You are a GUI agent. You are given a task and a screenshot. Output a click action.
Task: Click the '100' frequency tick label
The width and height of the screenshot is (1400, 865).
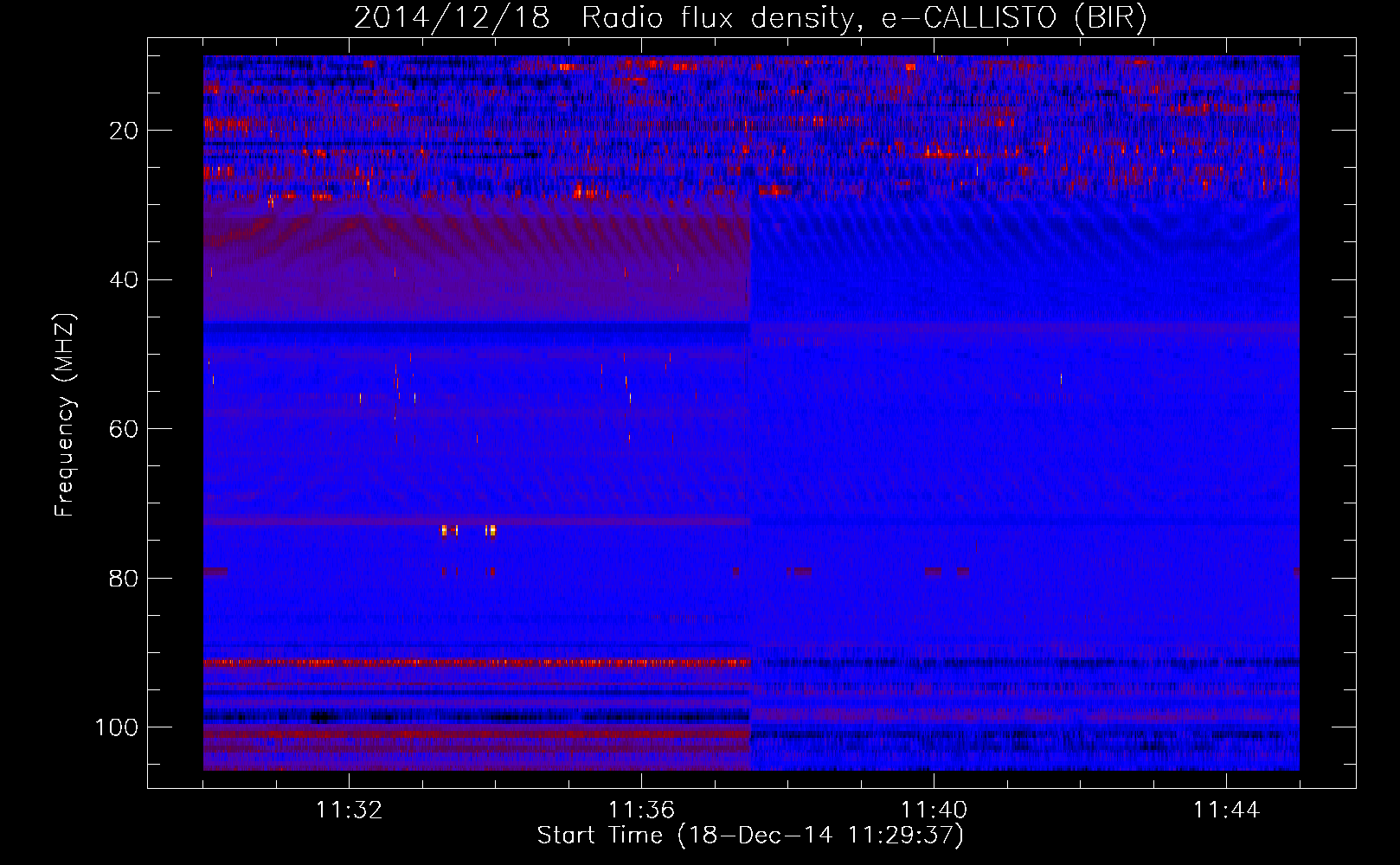click(118, 727)
